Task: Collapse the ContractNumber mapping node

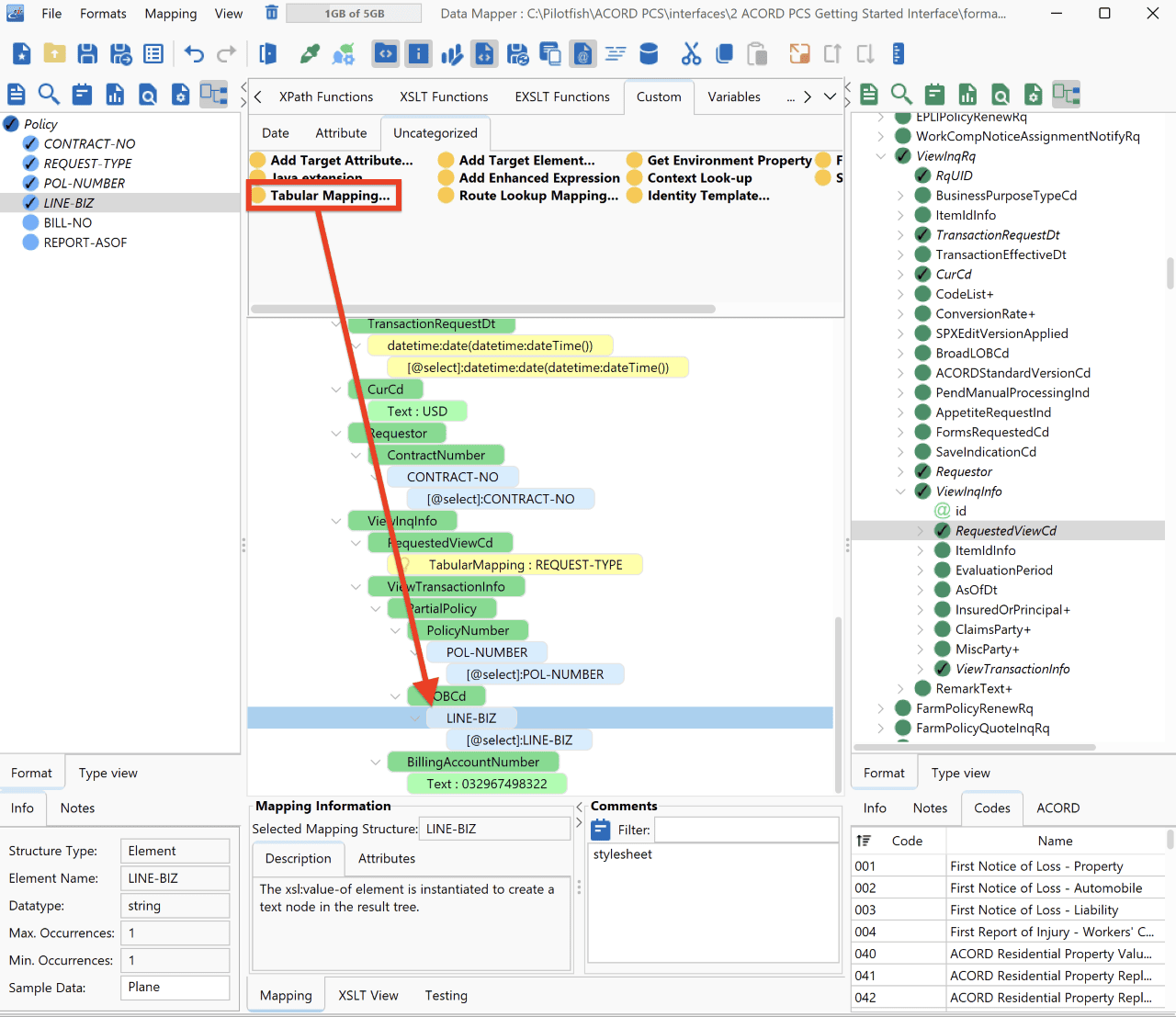Action: [356, 456]
